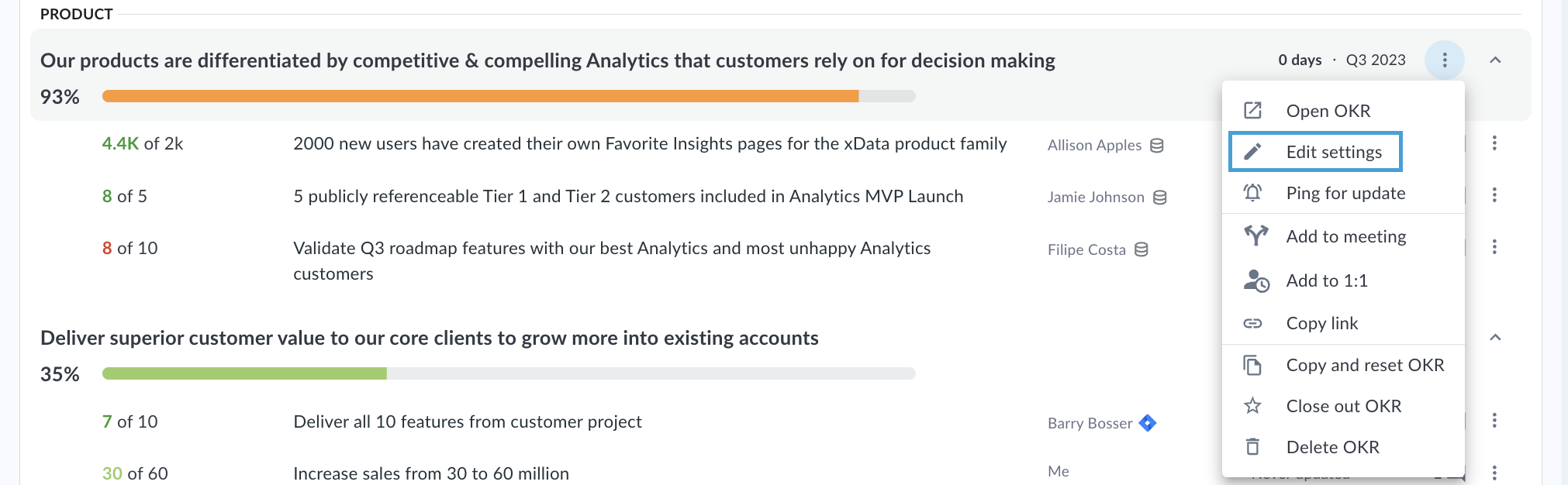Collapse the Deliver superior customer value objective
1568x485 pixels.
point(1495,338)
